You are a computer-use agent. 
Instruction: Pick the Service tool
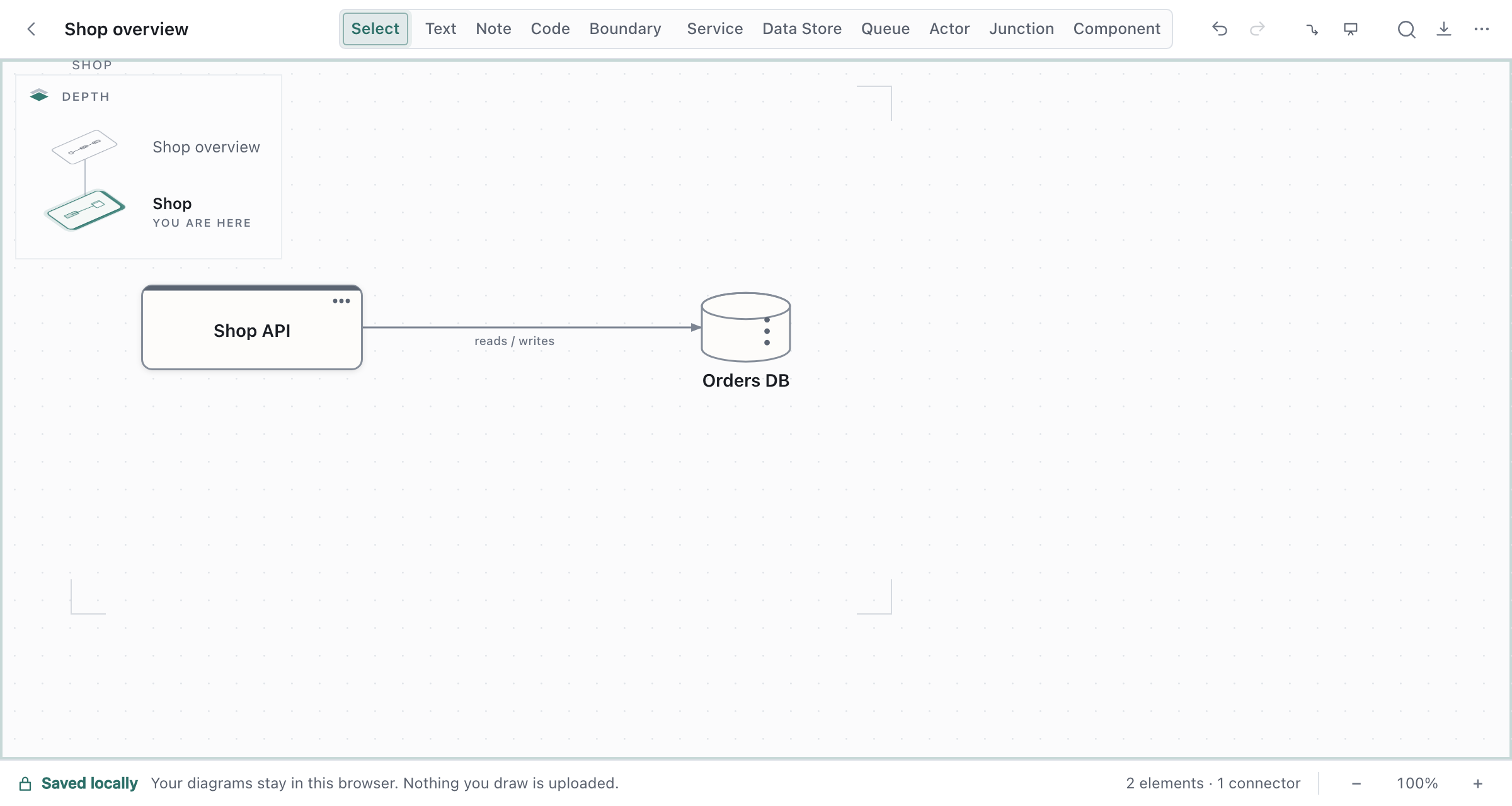[x=714, y=29]
